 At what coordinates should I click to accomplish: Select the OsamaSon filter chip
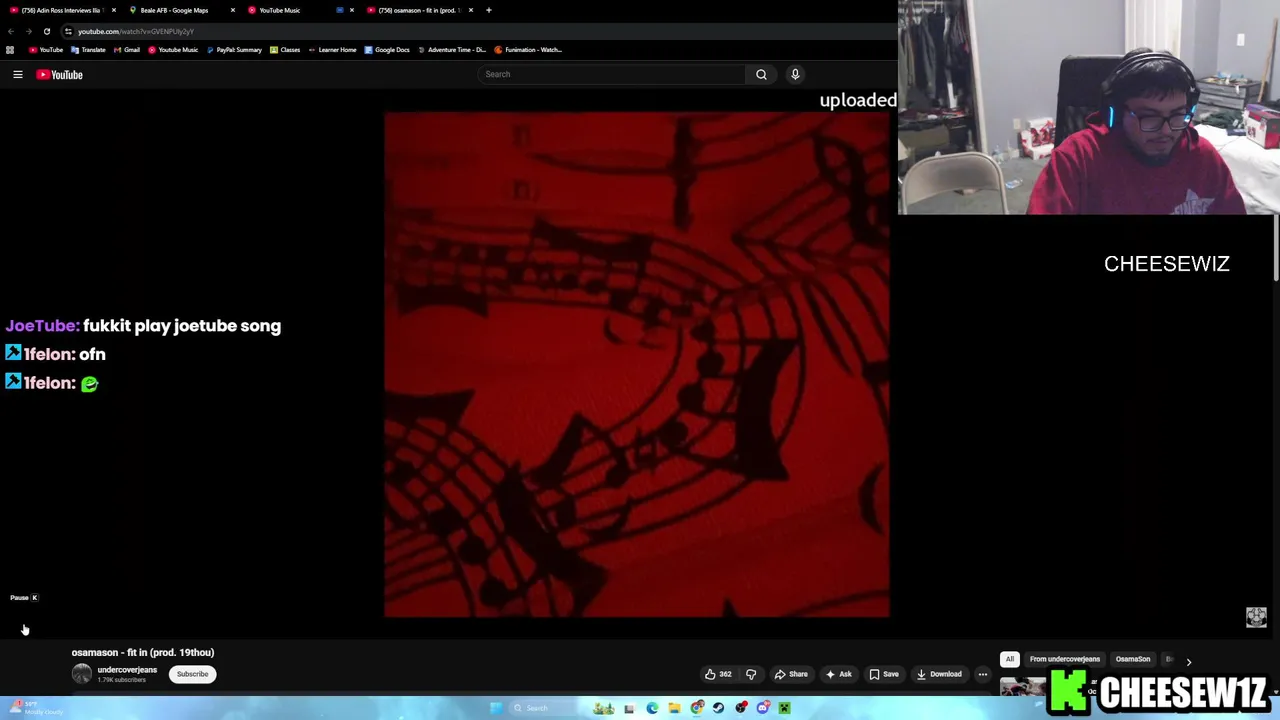(x=1133, y=659)
